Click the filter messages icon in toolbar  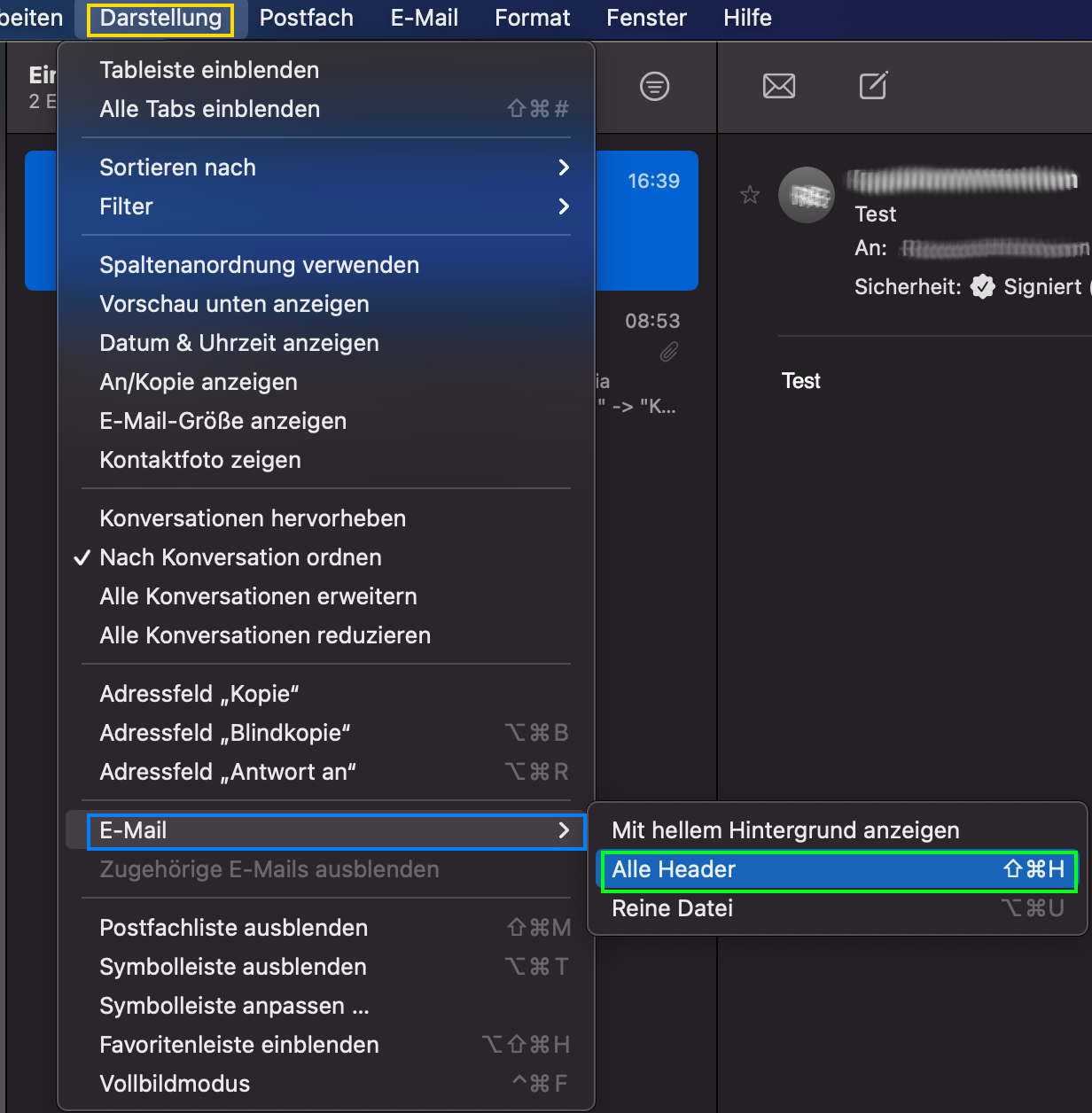[654, 86]
